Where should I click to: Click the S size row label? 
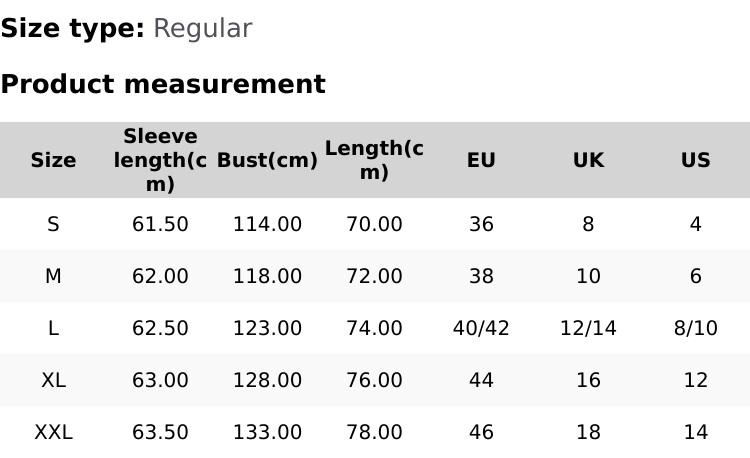click(53, 224)
